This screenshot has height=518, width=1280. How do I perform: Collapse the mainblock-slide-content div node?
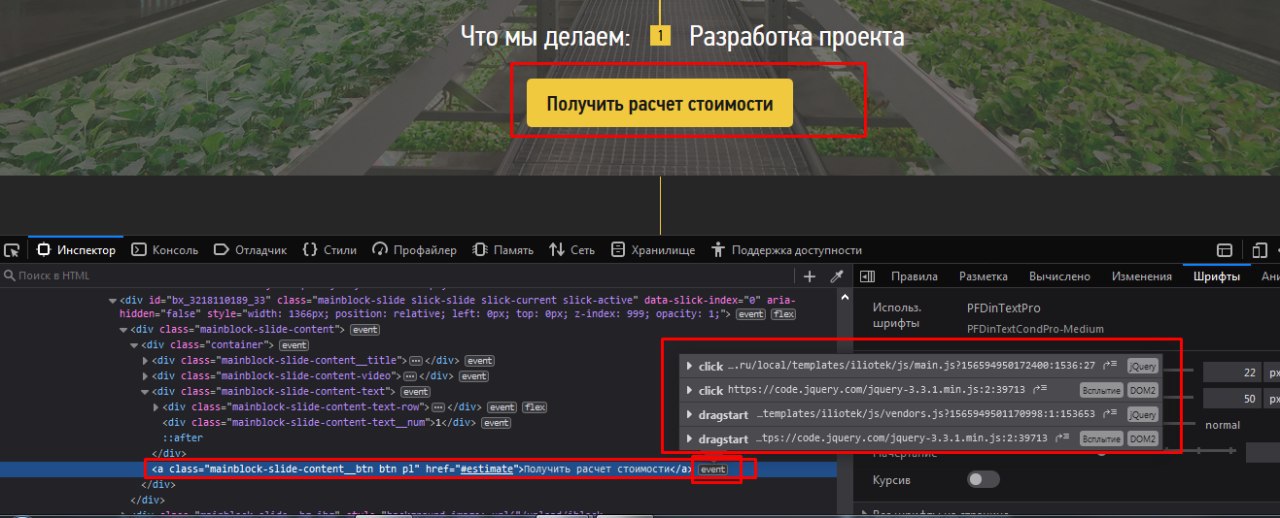pos(123,329)
